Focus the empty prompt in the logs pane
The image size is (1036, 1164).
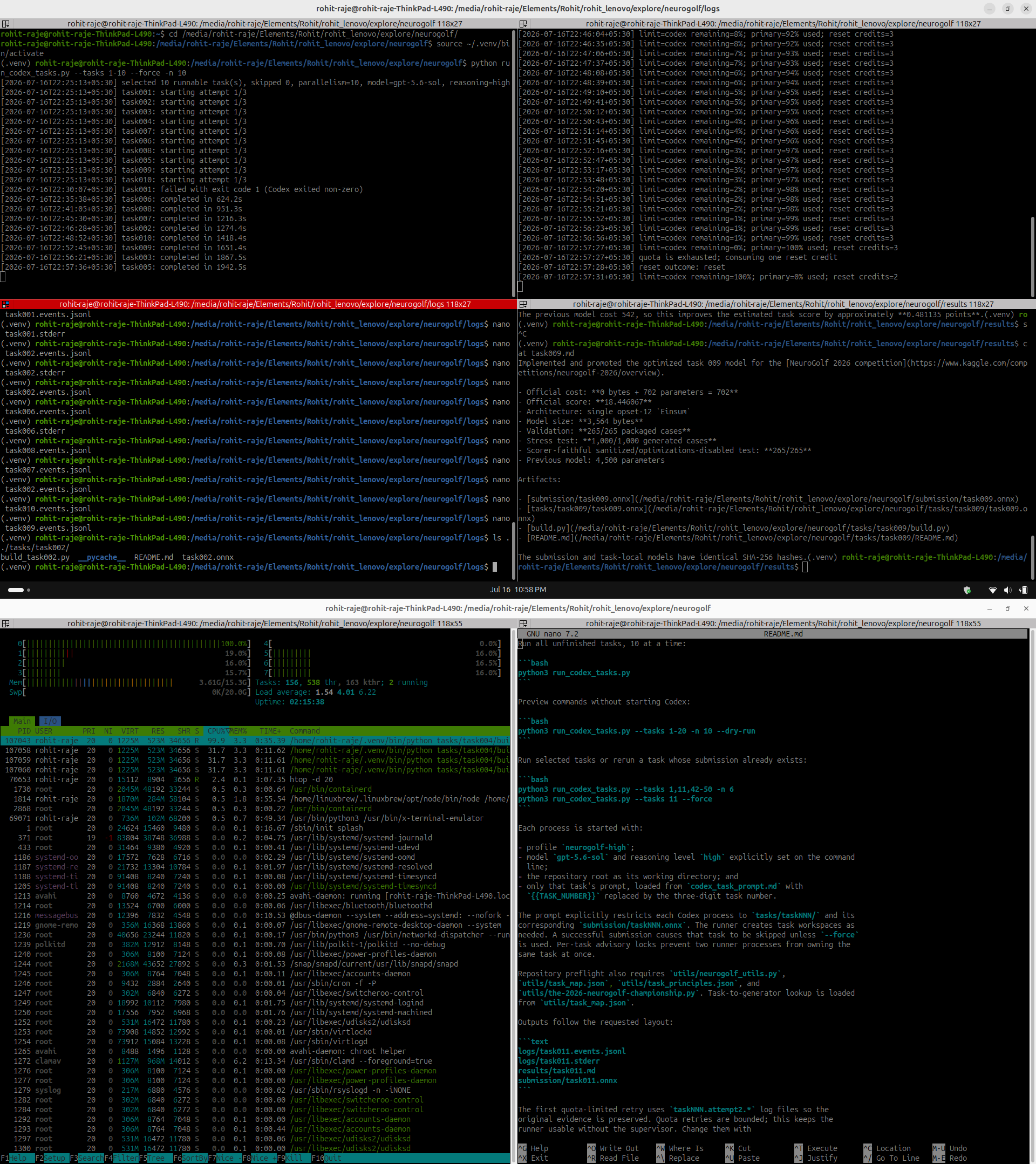coord(495,567)
